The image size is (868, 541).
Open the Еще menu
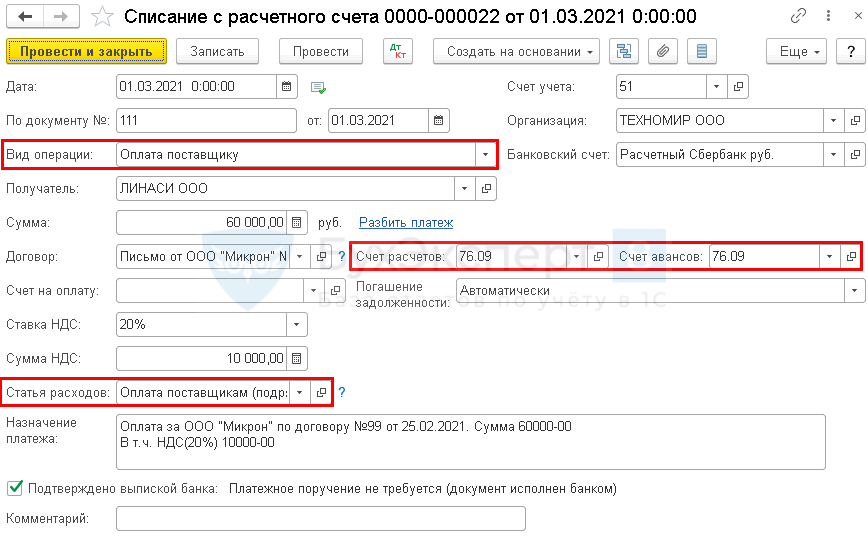(x=796, y=51)
